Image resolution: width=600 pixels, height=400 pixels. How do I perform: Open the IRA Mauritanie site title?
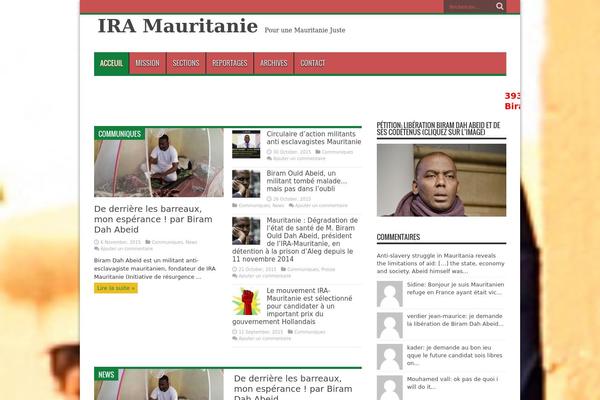click(x=178, y=26)
